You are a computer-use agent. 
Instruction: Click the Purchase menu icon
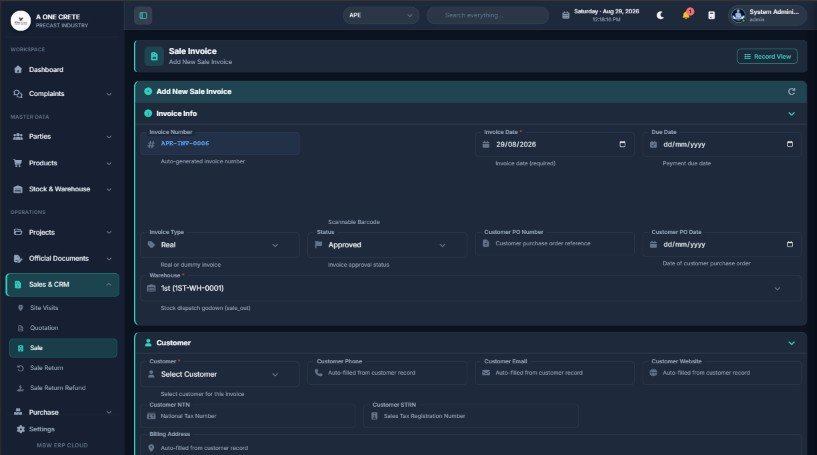pyautogui.click(x=18, y=412)
